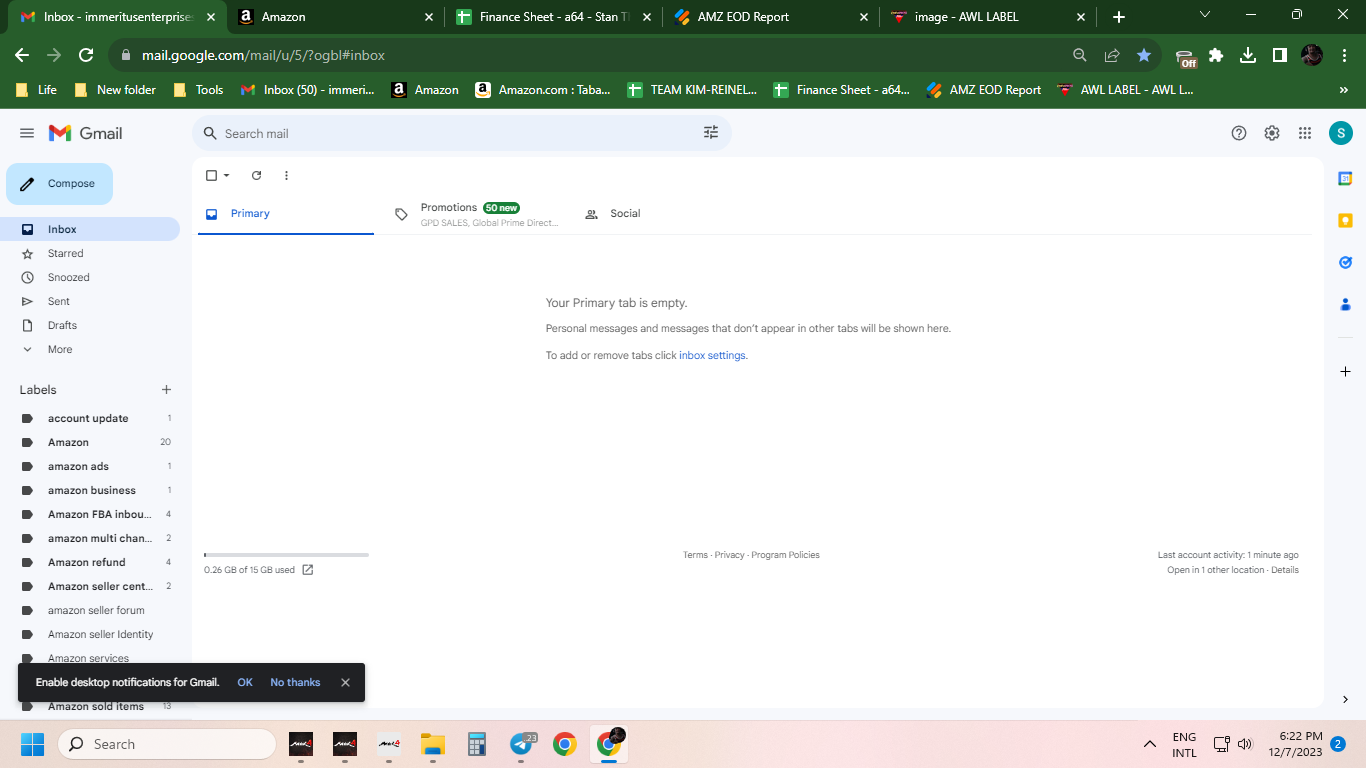Open Google Calendar side panel icon
The image size is (1366, 768).
point(1345,178)
